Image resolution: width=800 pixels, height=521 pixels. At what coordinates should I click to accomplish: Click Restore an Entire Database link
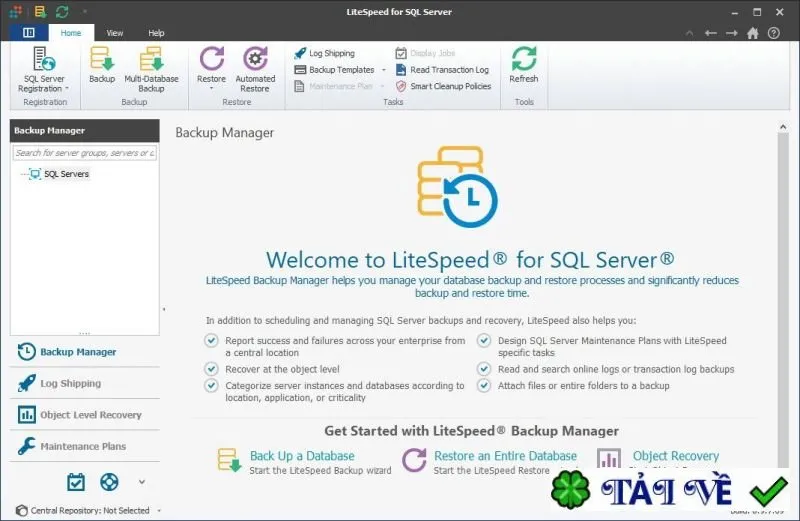click(x=505, y=456)
